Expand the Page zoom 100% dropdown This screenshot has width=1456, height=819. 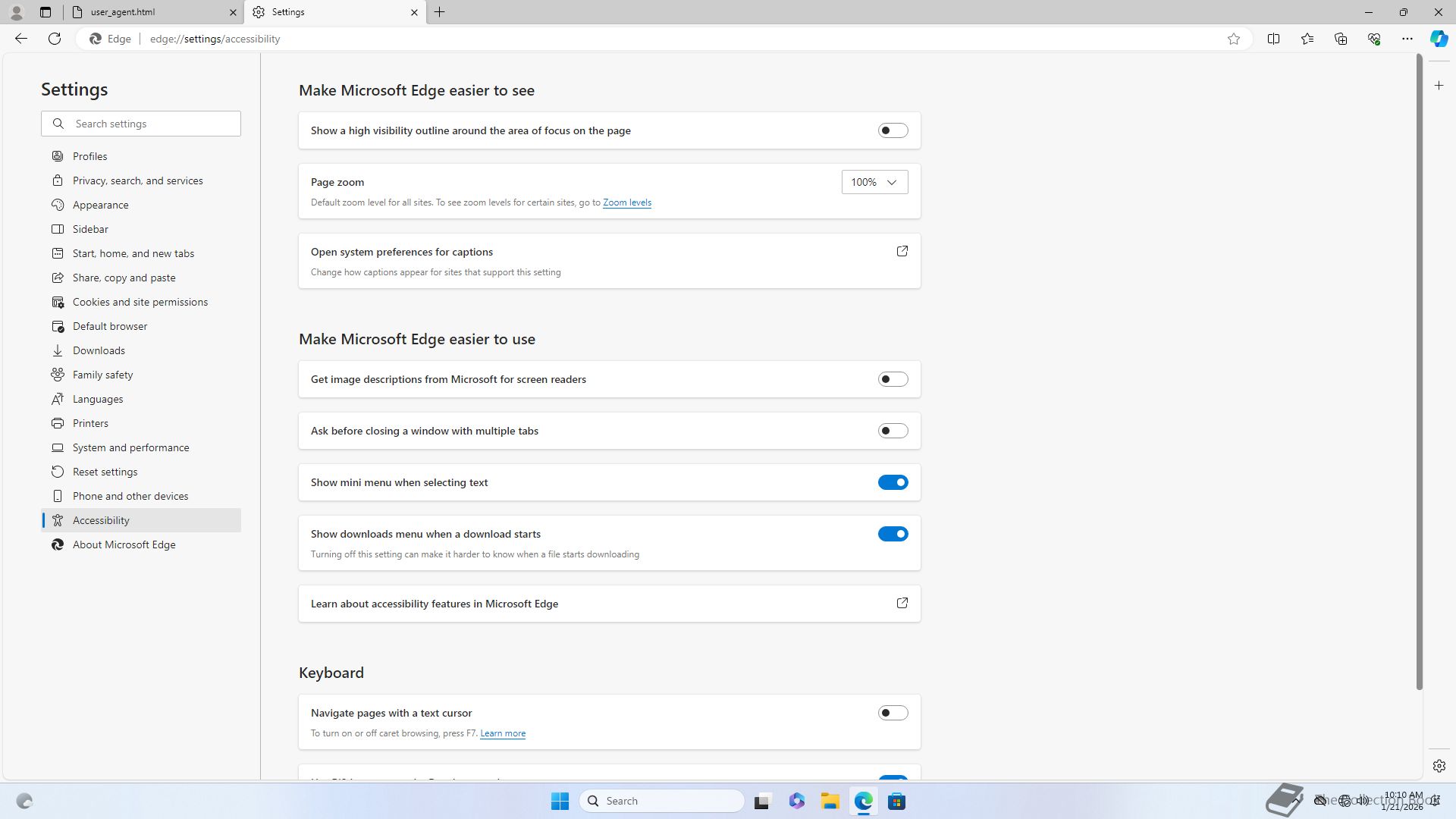tap(874, 182)
